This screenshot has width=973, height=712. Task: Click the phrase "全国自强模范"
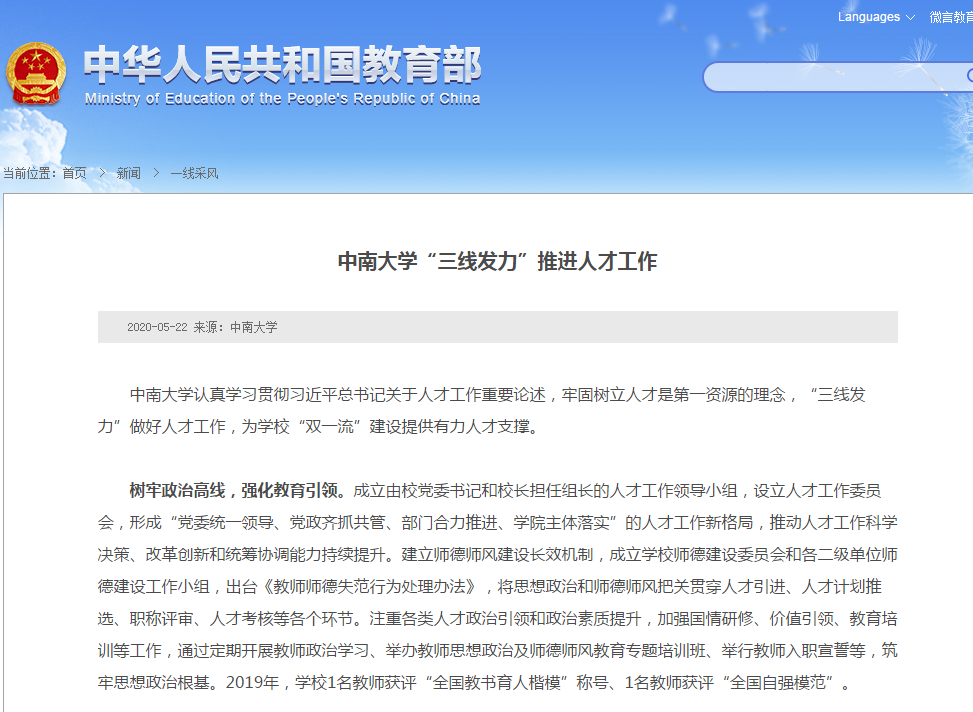pos(778,683)
